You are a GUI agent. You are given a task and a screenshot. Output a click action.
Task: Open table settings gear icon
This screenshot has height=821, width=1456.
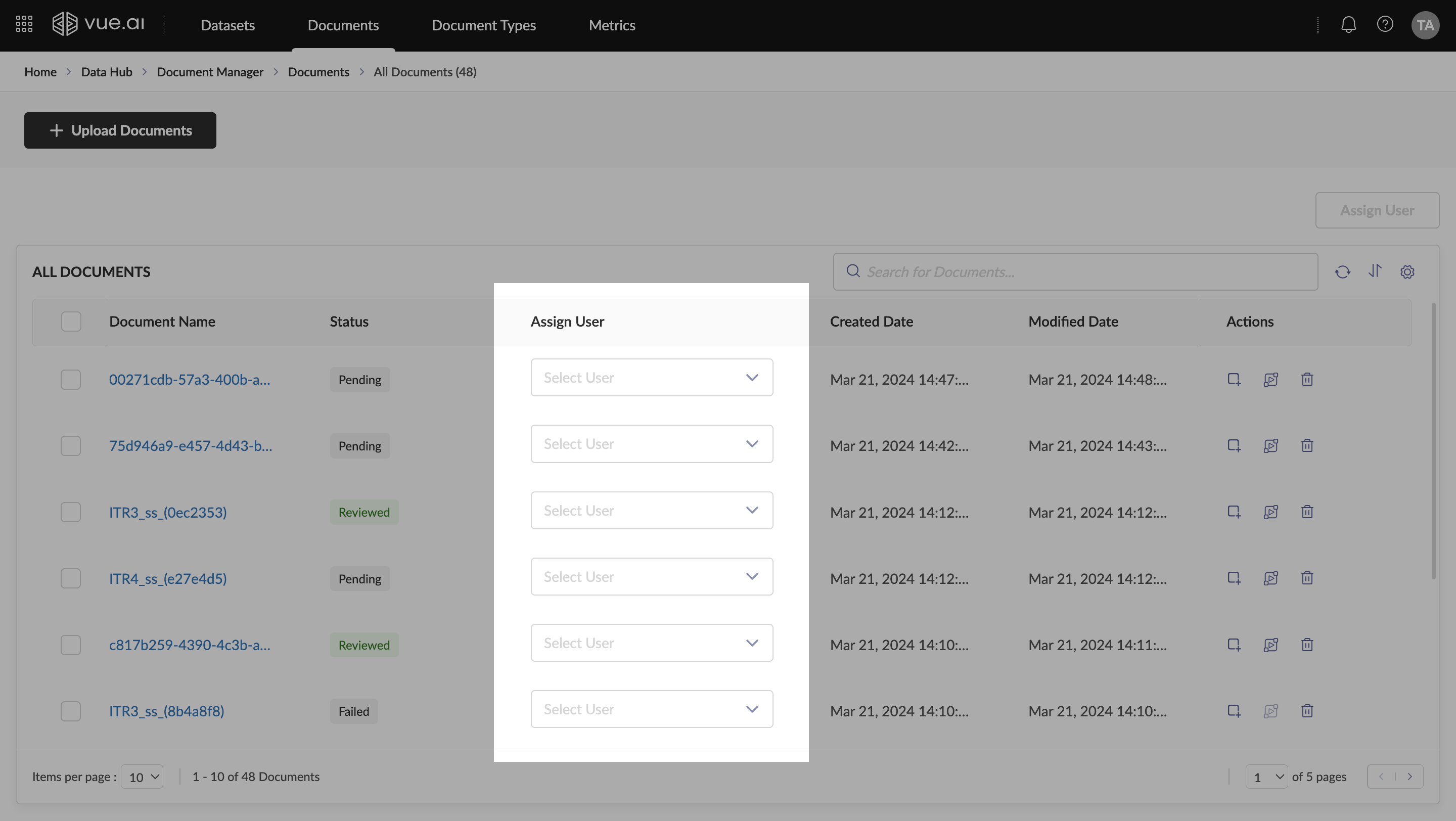[1407, 272]
